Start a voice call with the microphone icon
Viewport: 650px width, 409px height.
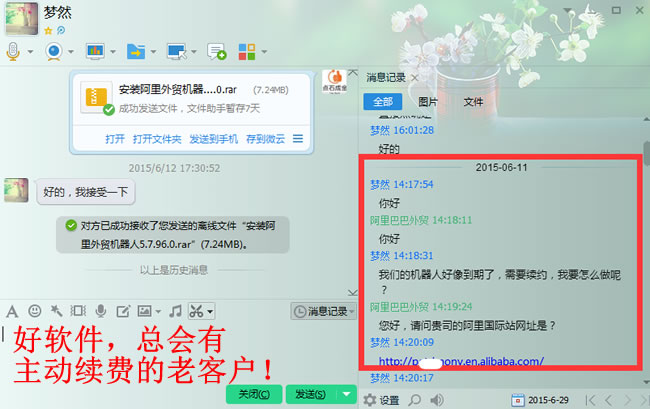tap(13, 51)
